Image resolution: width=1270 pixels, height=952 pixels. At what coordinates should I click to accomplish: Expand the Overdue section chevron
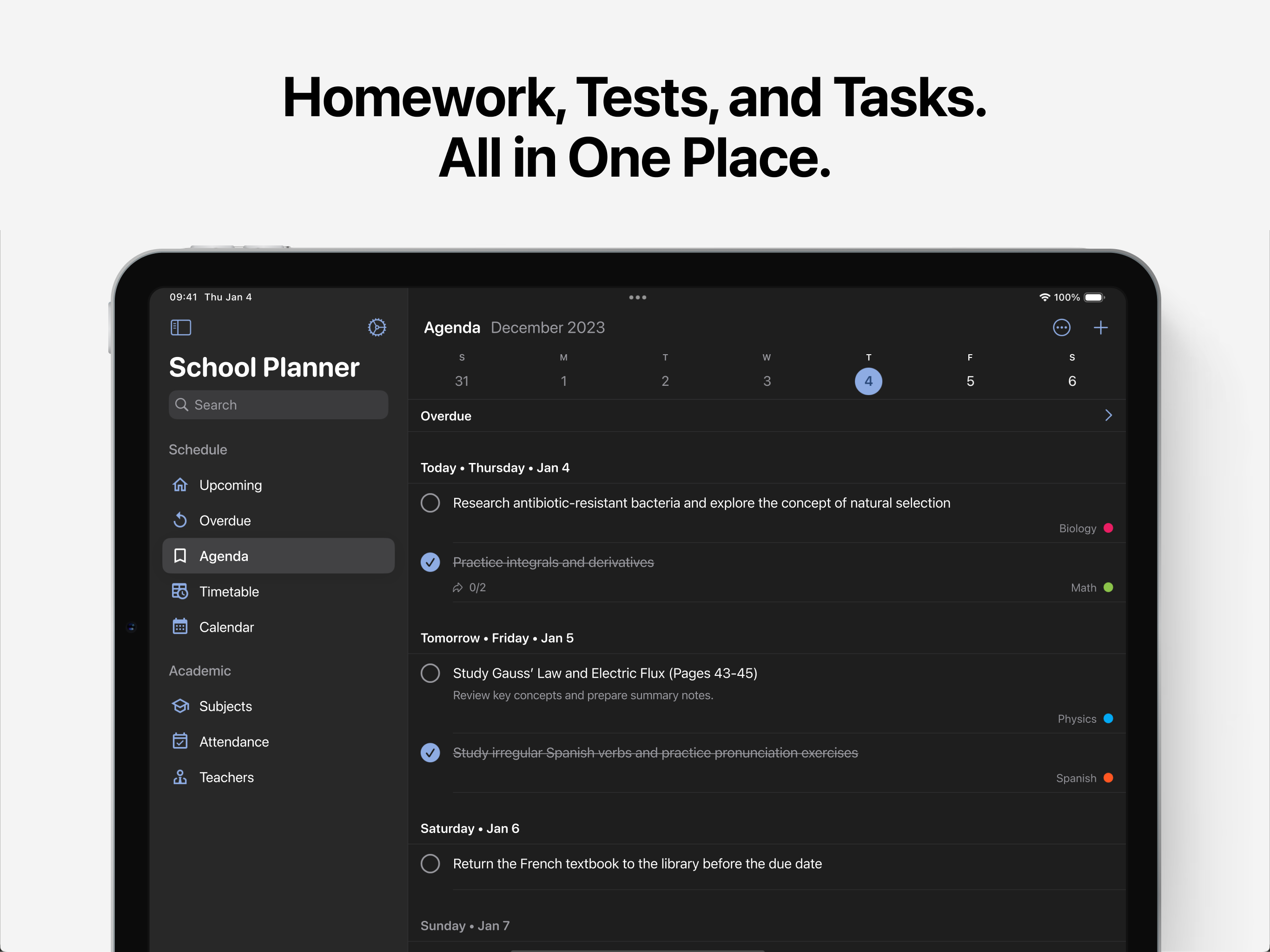pyautogui.click(x=1108, y=415)
